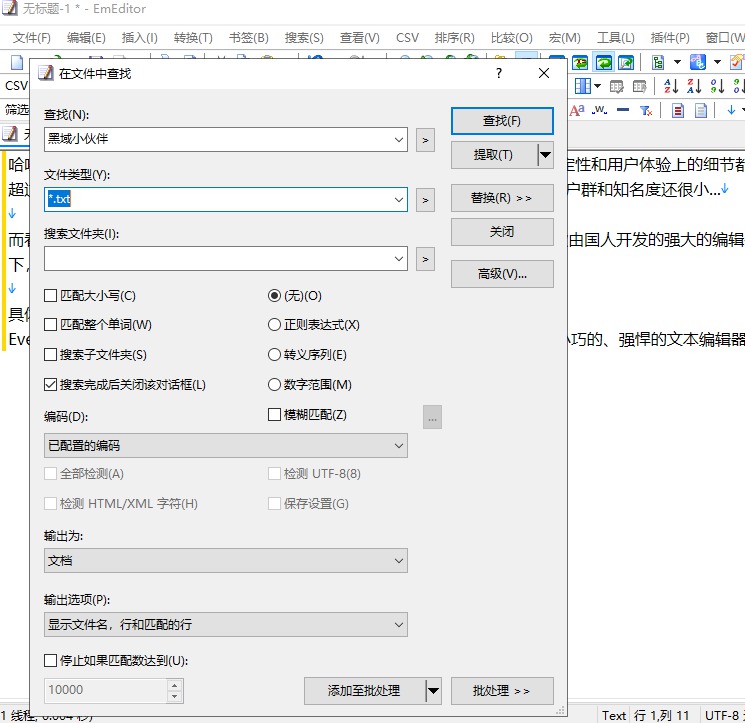The height and width of the screenshot is (723, 745).
Task: Click sort numbers ascending 0-9 icon
Action: [x=717, y=86]
